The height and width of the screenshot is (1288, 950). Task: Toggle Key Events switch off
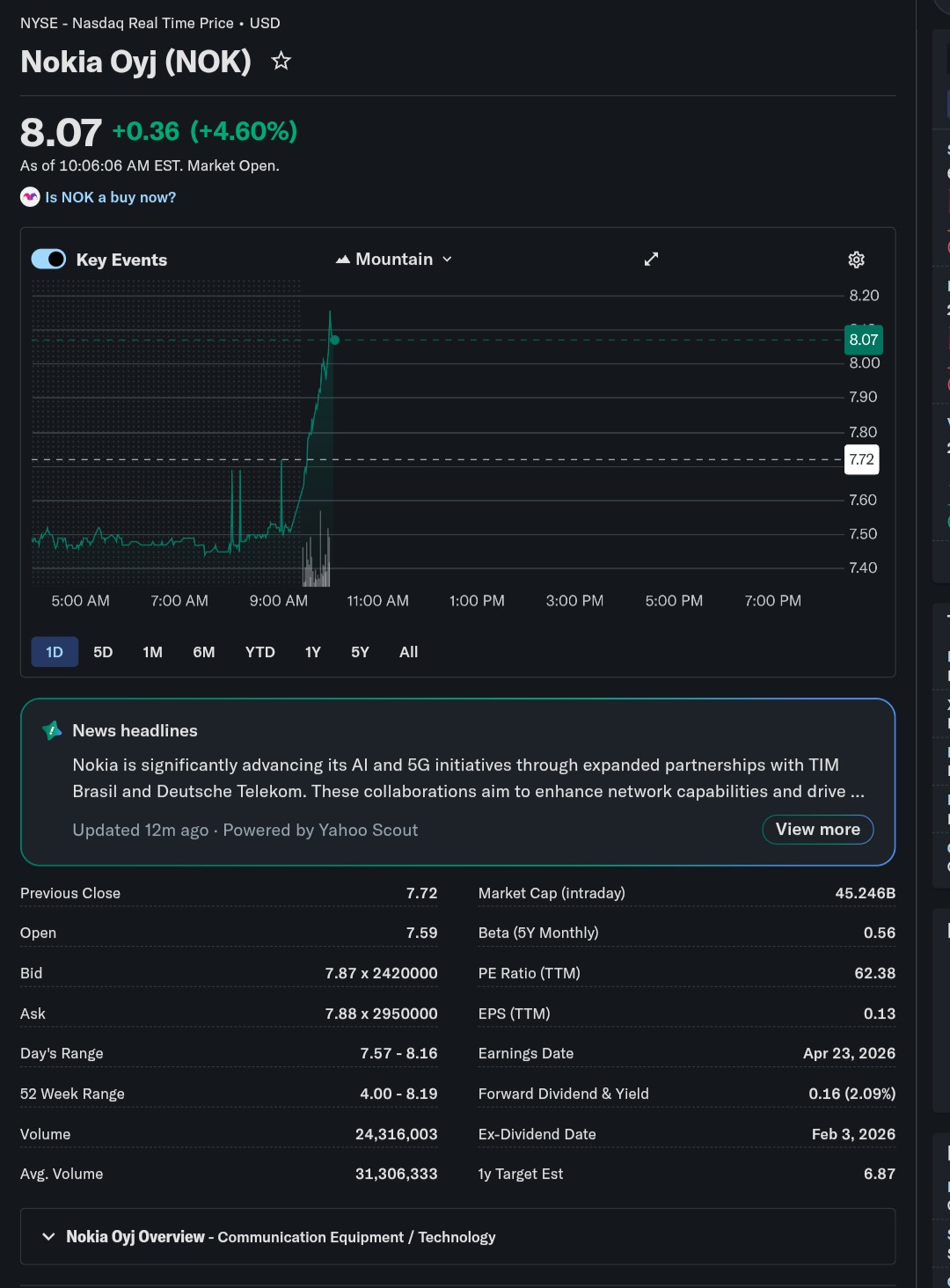(x=48, y=259)
